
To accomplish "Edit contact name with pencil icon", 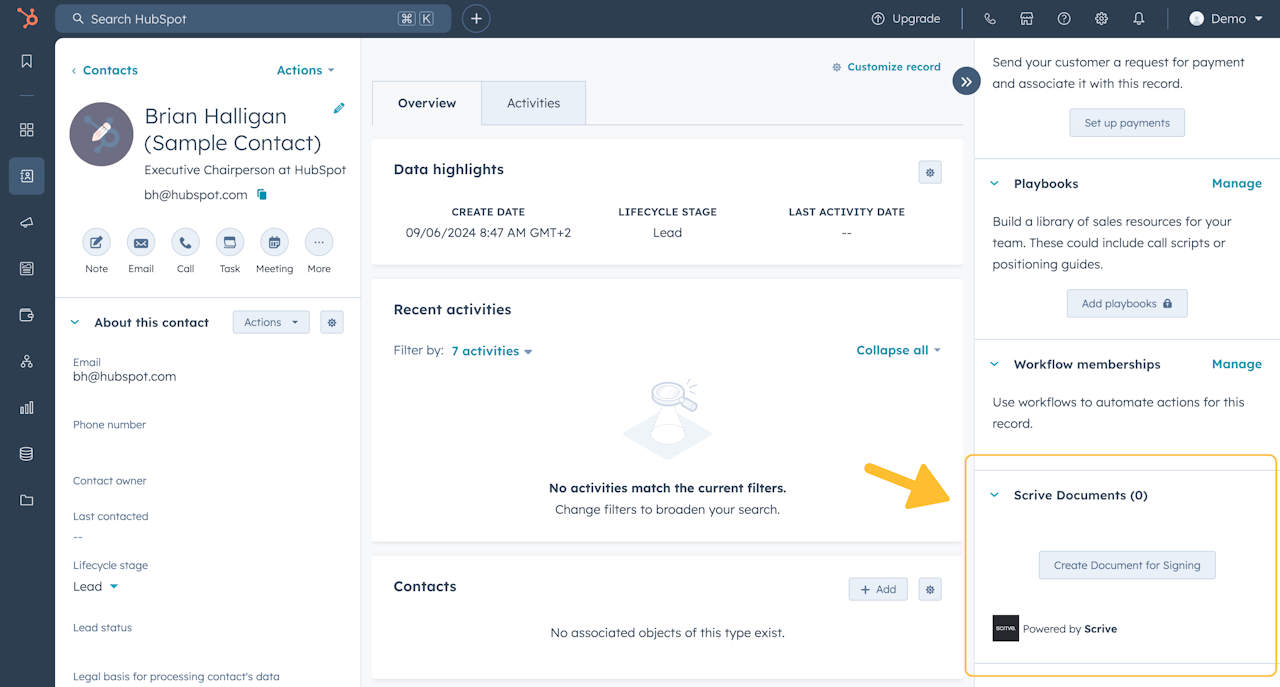I will tap(339, 108).
